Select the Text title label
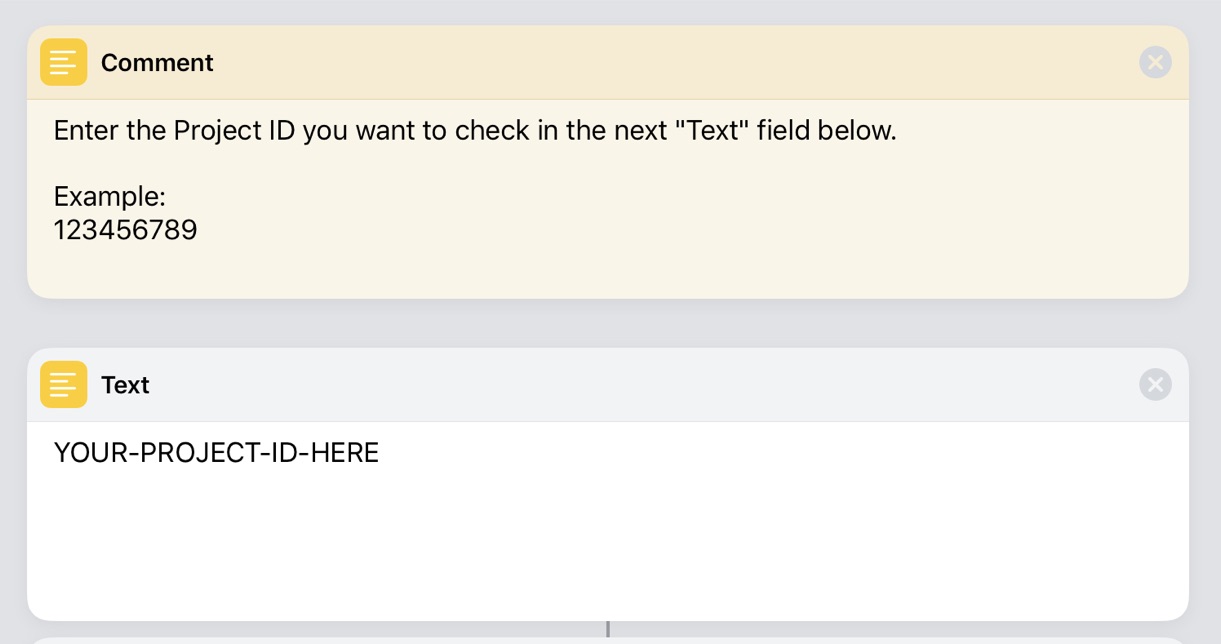The width and height of the screenshot is (1221, 644). pos(125,384)
